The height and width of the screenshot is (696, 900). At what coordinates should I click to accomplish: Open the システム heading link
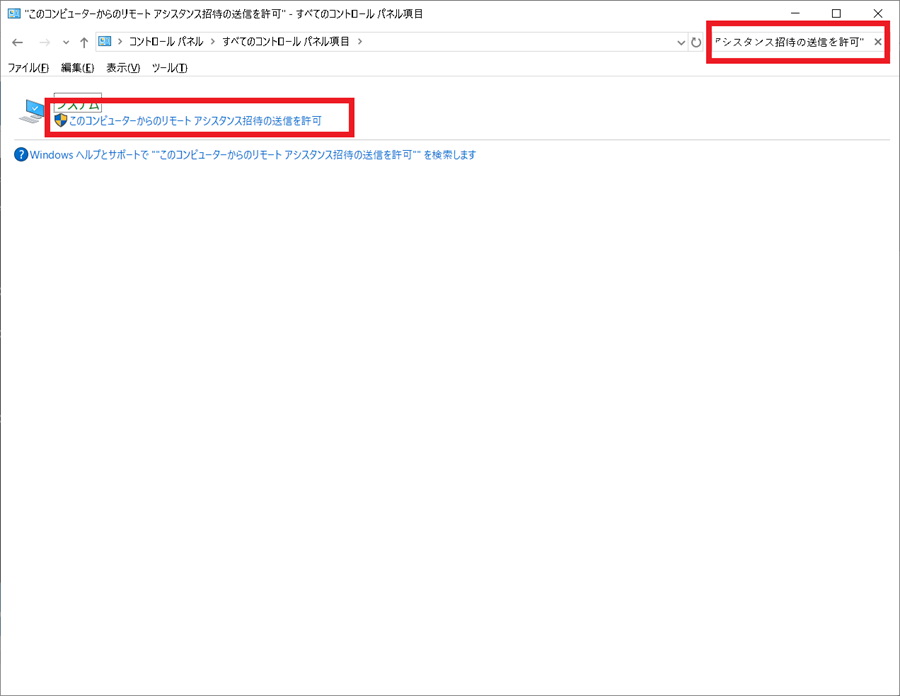pyautogui.click(x=77, y=103)
